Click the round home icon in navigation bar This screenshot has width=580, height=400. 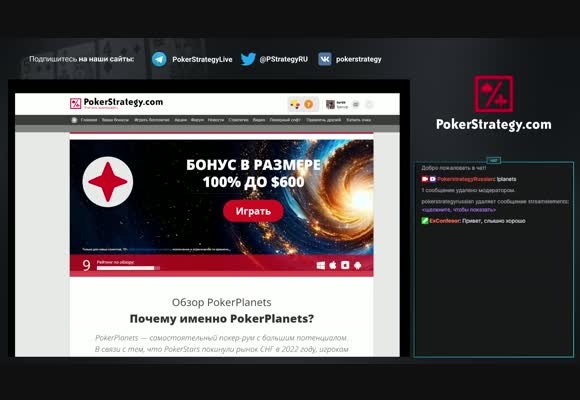click(x=74, y=120)
